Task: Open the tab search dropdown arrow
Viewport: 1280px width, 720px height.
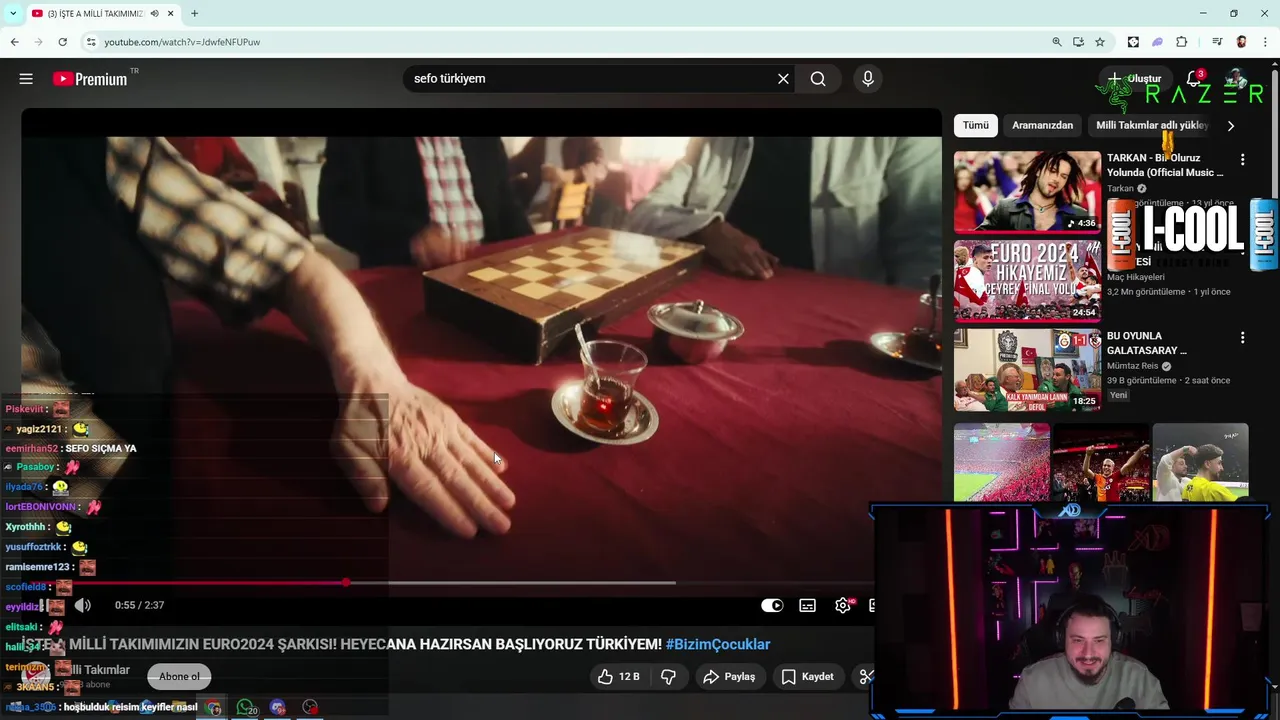Action: tap(12, 13)
